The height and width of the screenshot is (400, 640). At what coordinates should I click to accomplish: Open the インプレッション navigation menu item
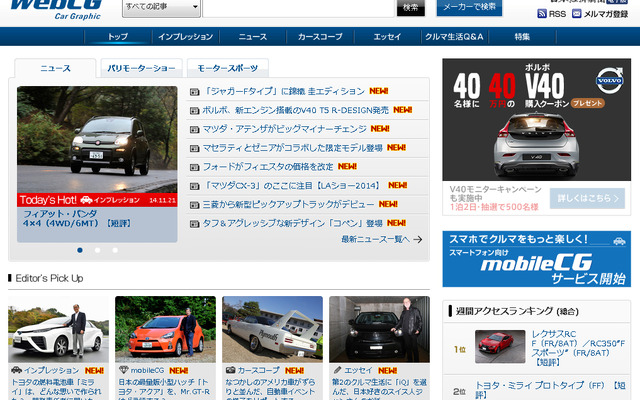pyautogui.click(x=185, y=37)
